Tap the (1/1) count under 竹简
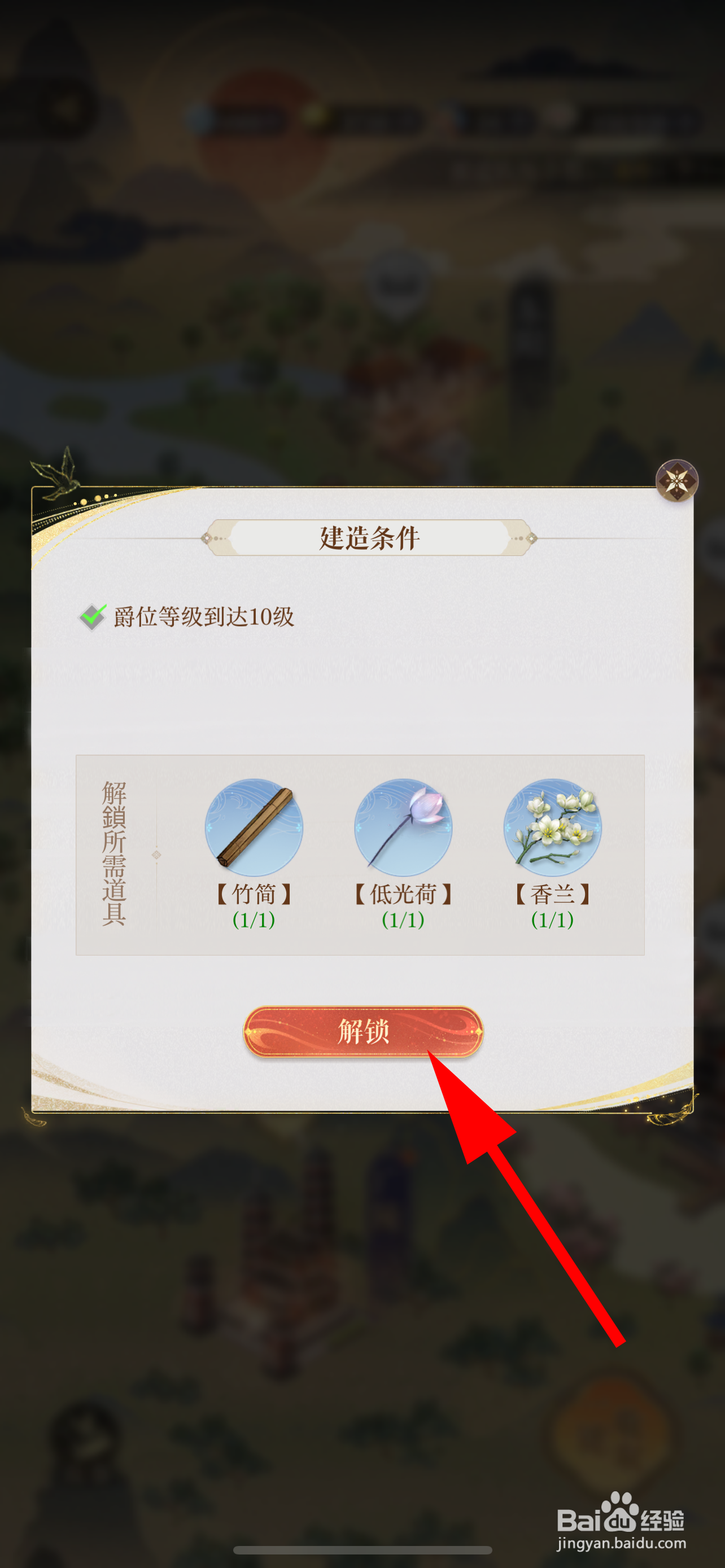The image size is (725, 1568). tap(254, 919)
